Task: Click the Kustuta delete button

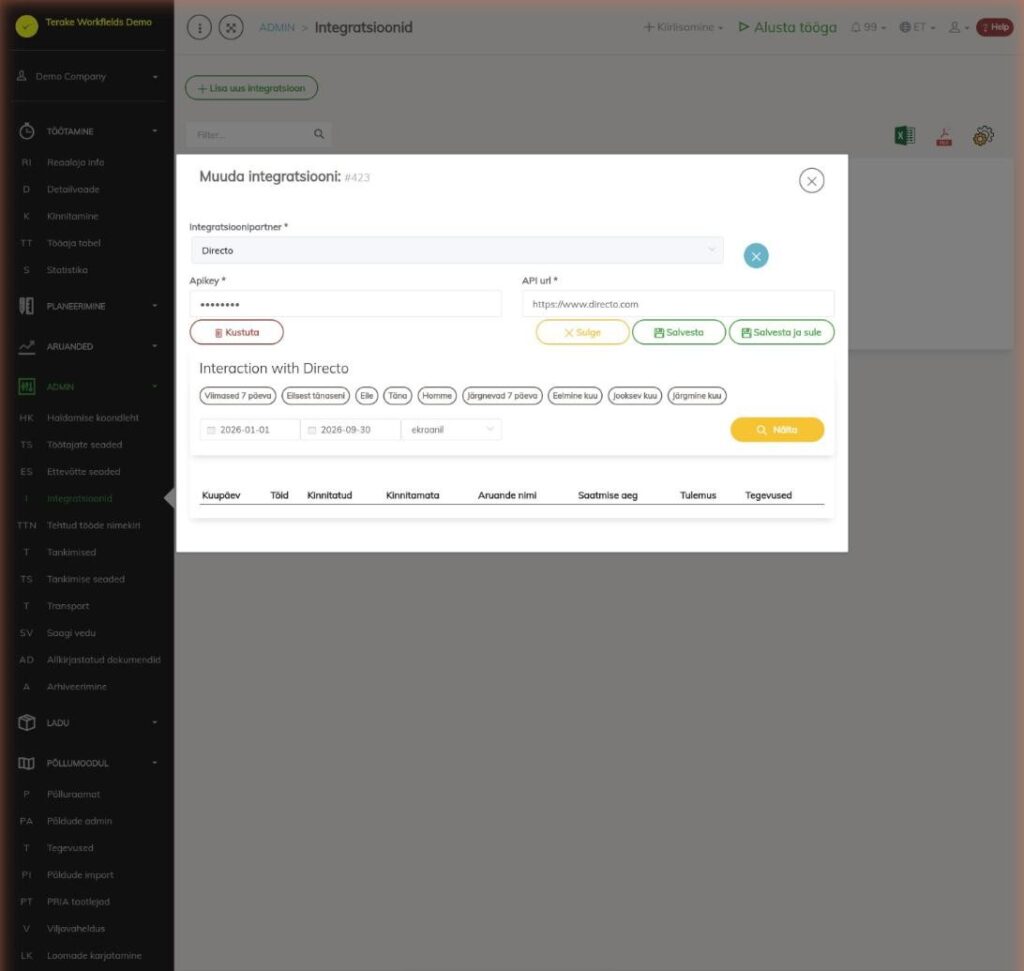Action: 236,332
